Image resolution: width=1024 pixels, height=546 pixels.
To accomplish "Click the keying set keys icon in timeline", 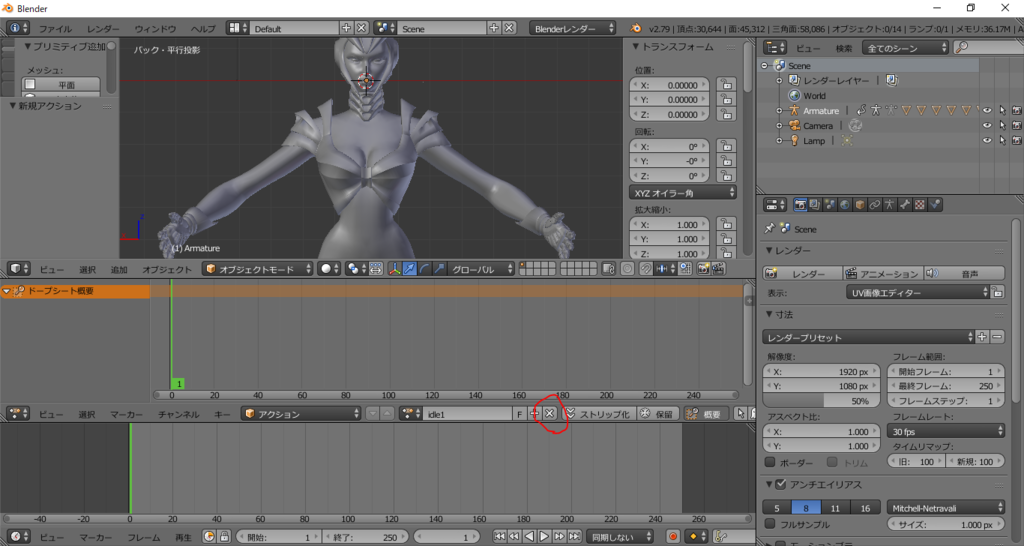I will point(720,537).
